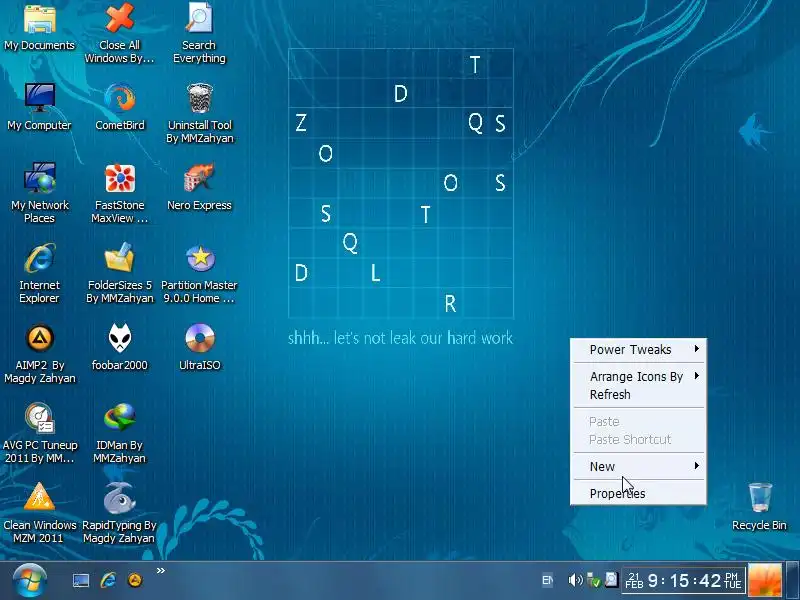
Task: Open Internet Explorer from quick launch
Action: (x=108, y=580)
